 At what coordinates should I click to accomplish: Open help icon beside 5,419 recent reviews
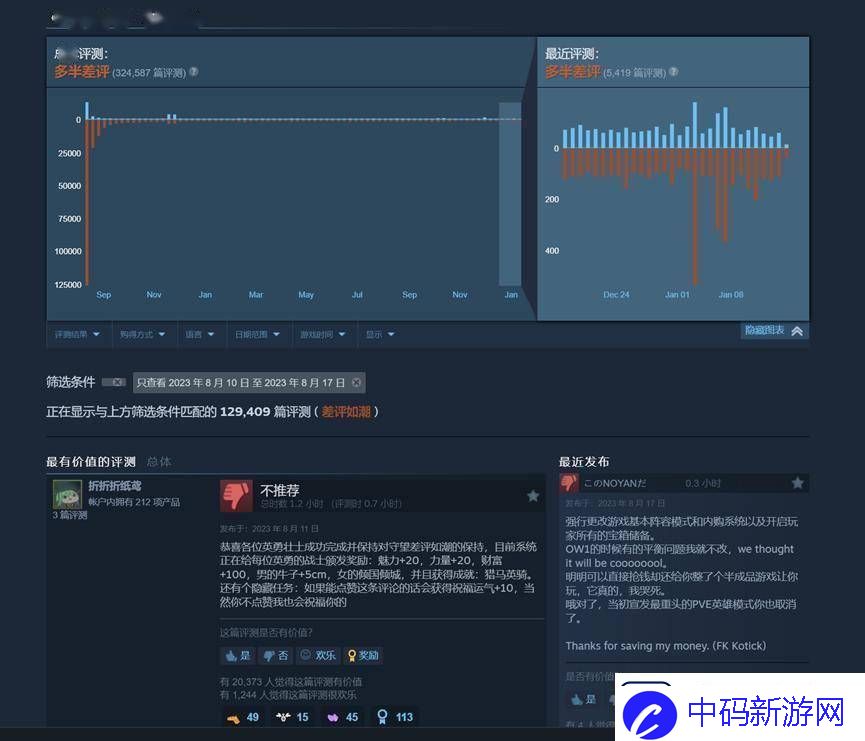pos(674,72)
